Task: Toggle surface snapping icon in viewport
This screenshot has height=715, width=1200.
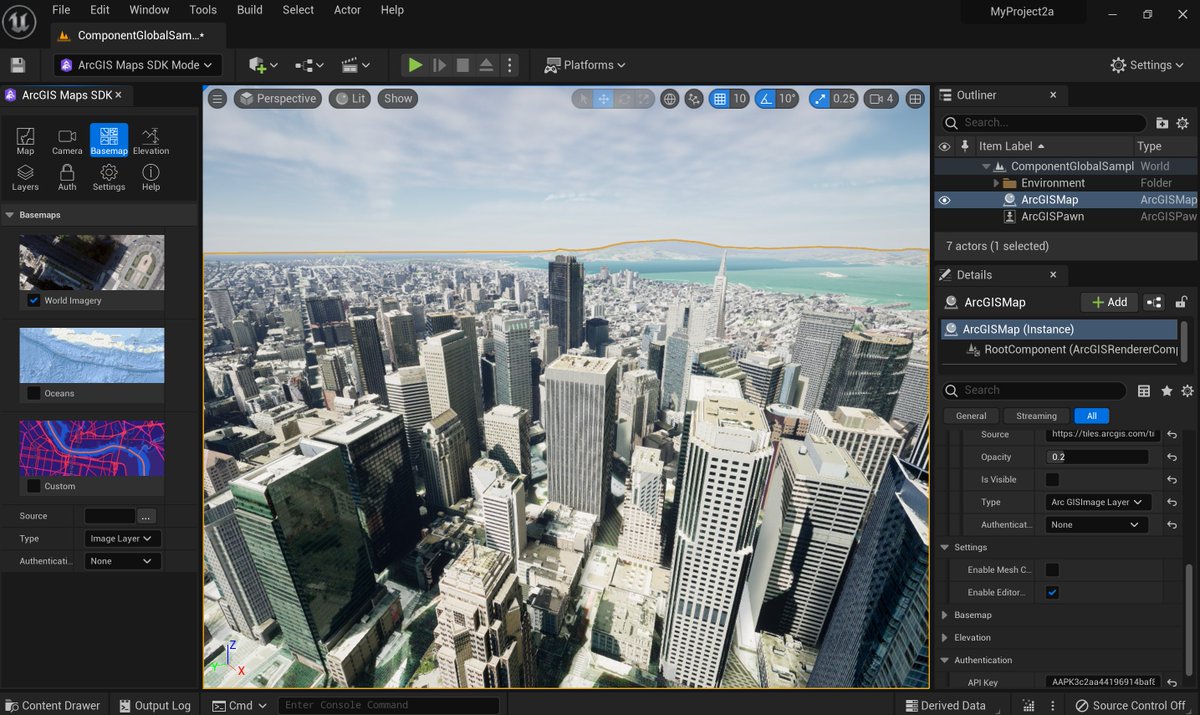Action: [694, 99]
